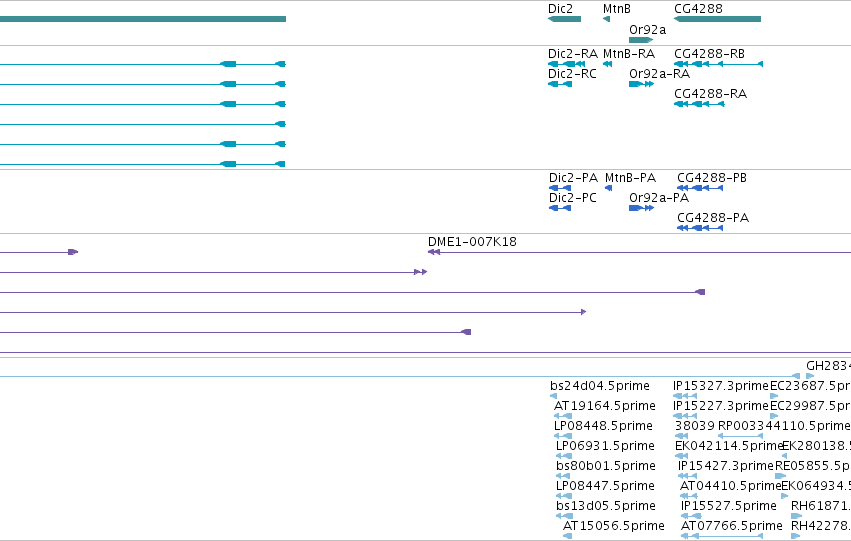Click the RE05855 EST label
851x541 pixels.
coord(813,466)
